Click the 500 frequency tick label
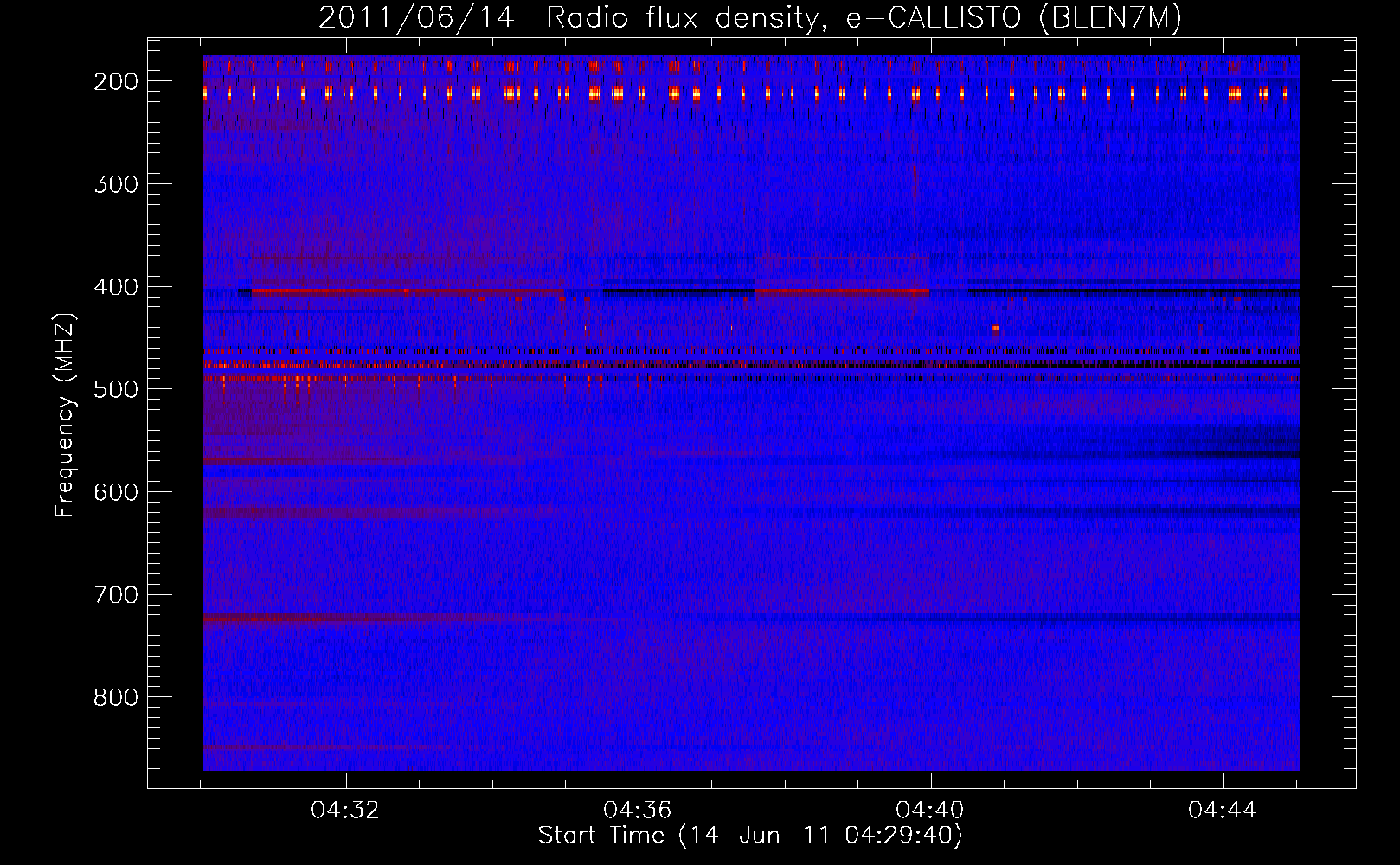1400x865 pixels. [x=116, y=389]
